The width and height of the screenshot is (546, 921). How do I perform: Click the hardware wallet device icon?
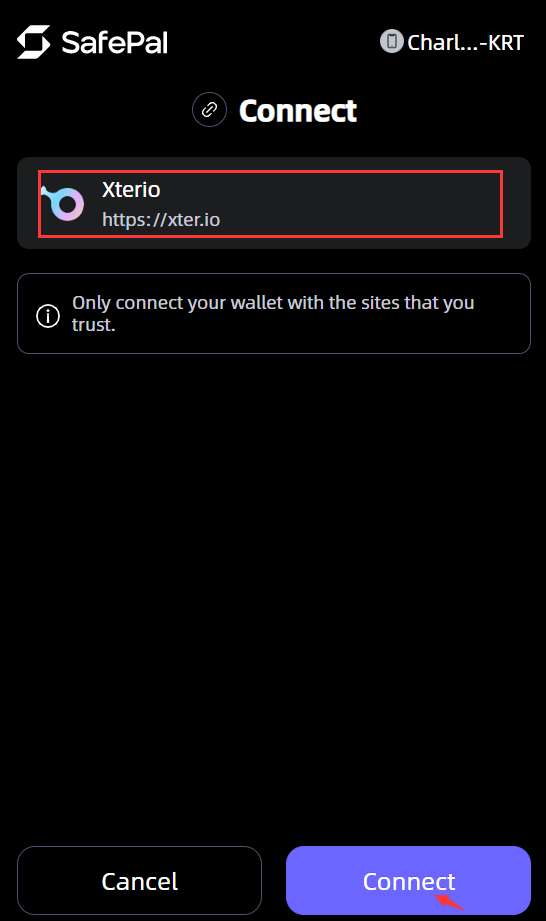coord(392,42)
